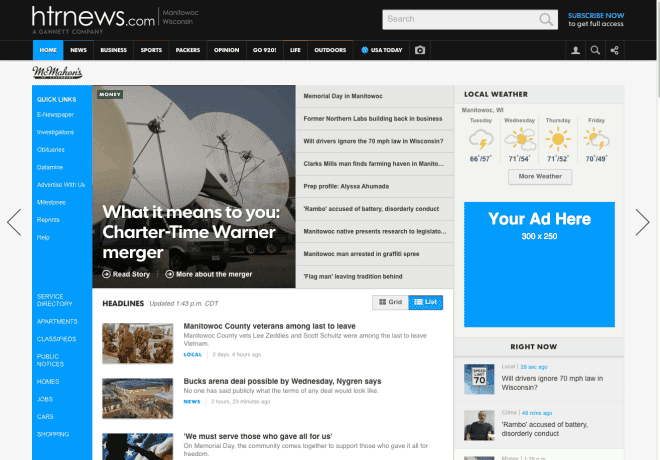Click the More Weather button

tap(540, 177)
